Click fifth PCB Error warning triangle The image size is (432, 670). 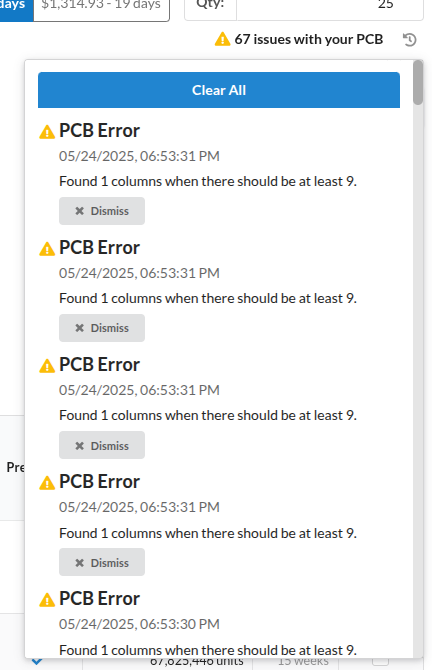47,600
